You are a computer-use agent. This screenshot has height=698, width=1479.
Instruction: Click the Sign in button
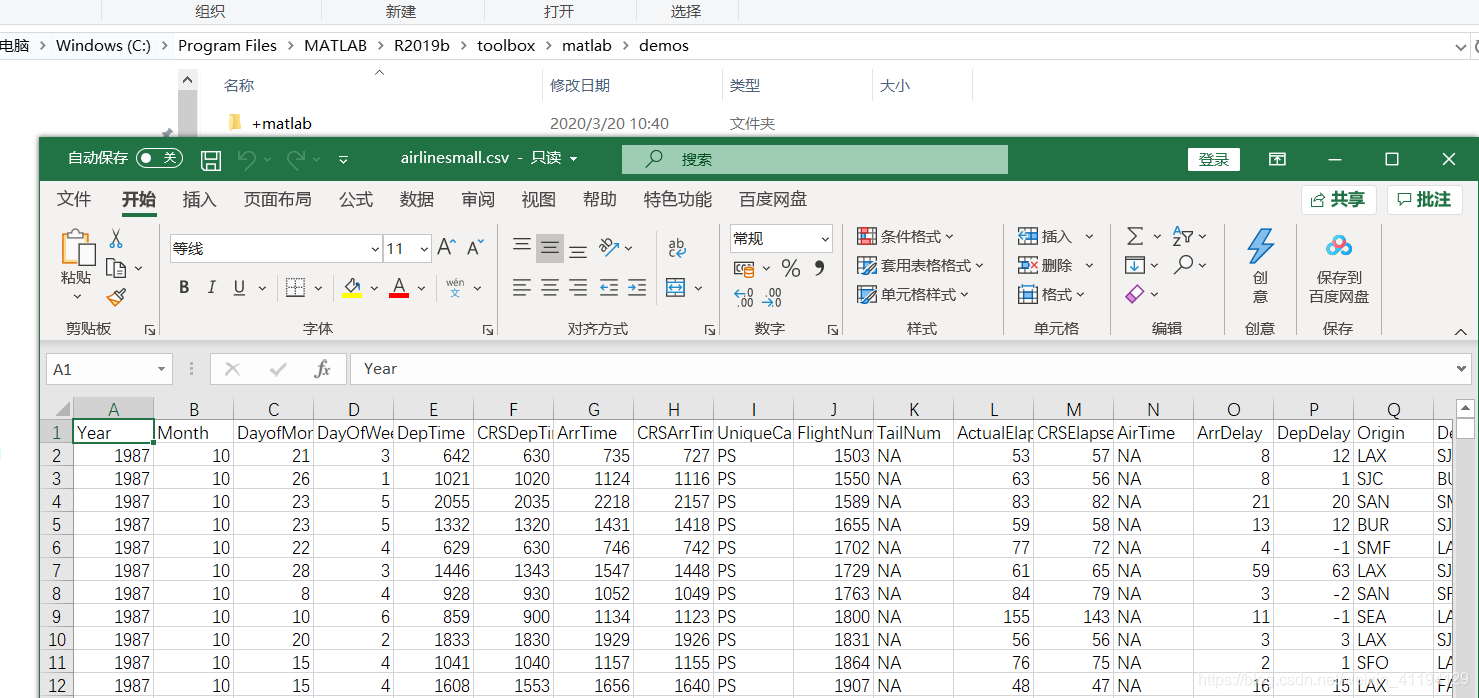(x=1214, y=160)
